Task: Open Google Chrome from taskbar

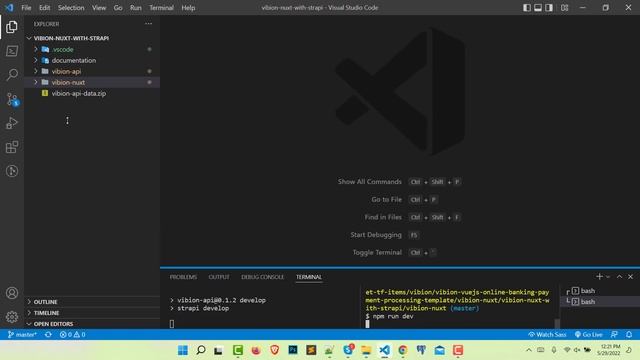Action: click(403, 350)
